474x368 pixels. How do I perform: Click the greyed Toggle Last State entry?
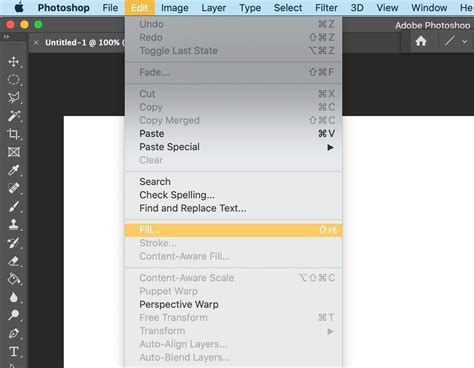pos(233,51)
